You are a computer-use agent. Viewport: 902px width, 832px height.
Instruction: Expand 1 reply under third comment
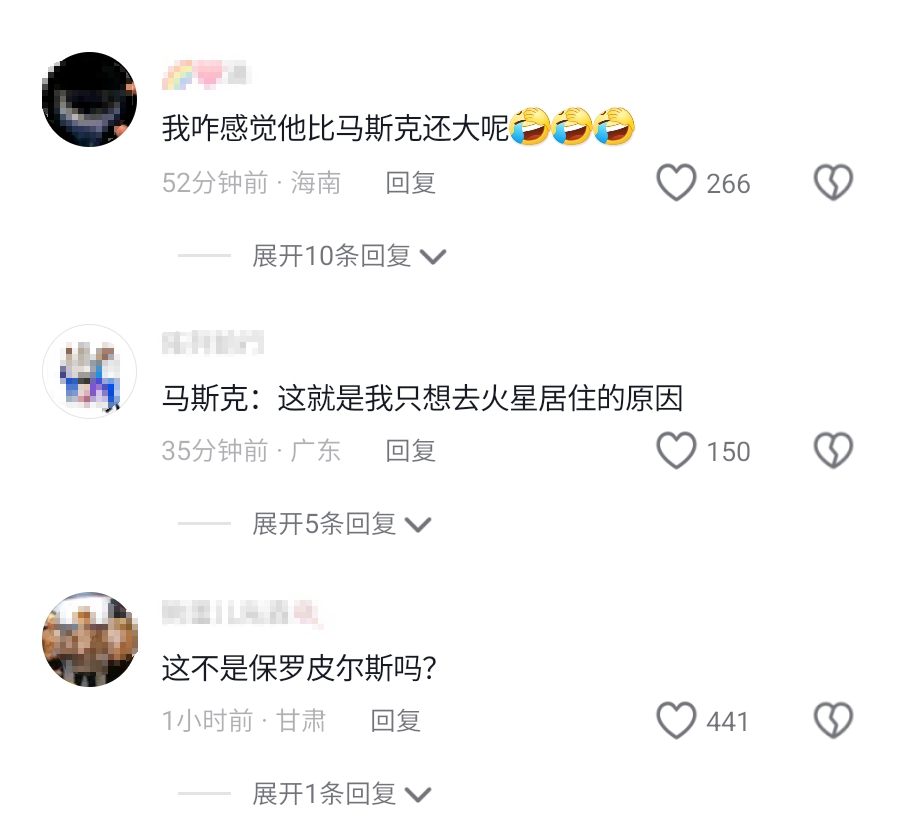tap(341, 794)
